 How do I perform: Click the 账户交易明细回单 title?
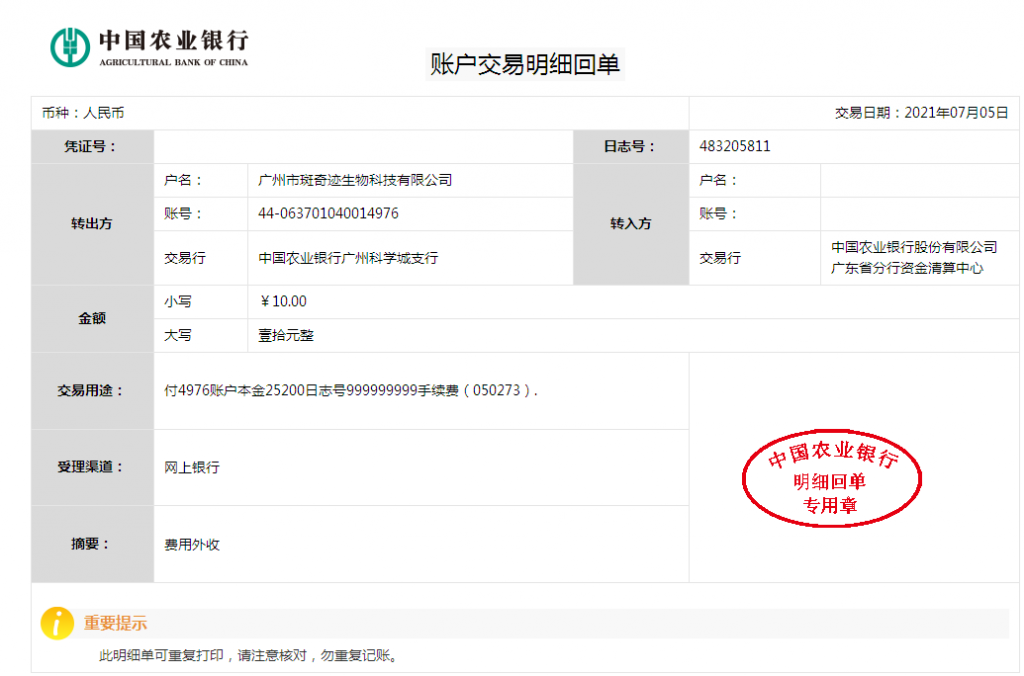click(525, 65)
